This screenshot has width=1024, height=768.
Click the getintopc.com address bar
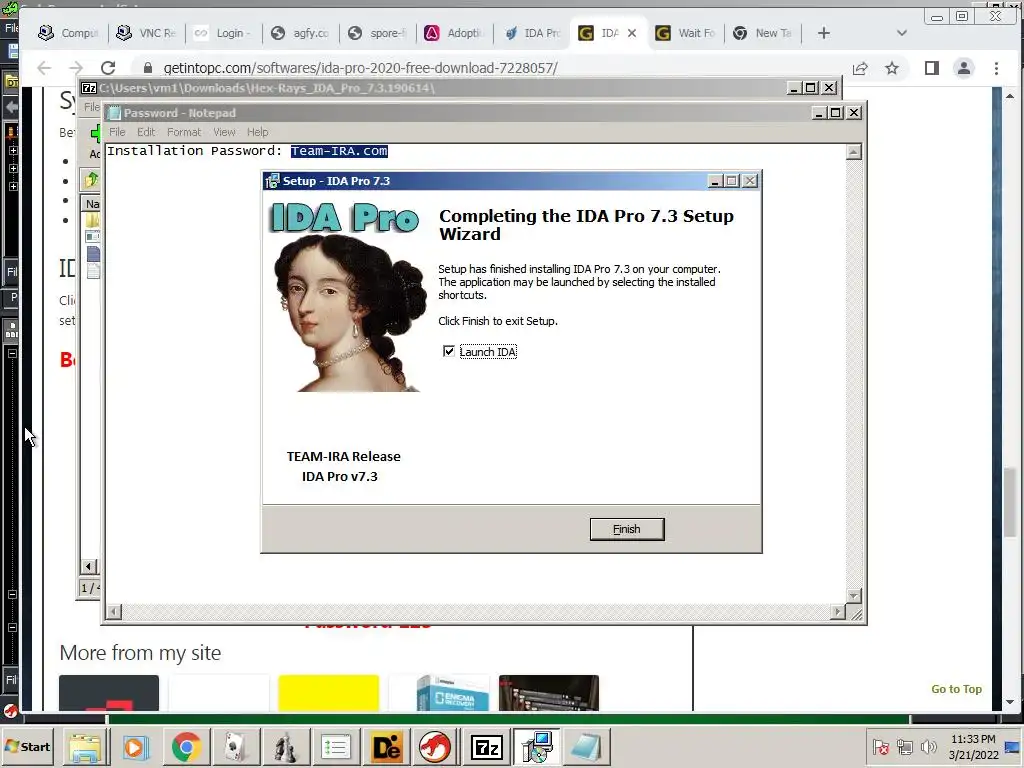tap(360, 68)
